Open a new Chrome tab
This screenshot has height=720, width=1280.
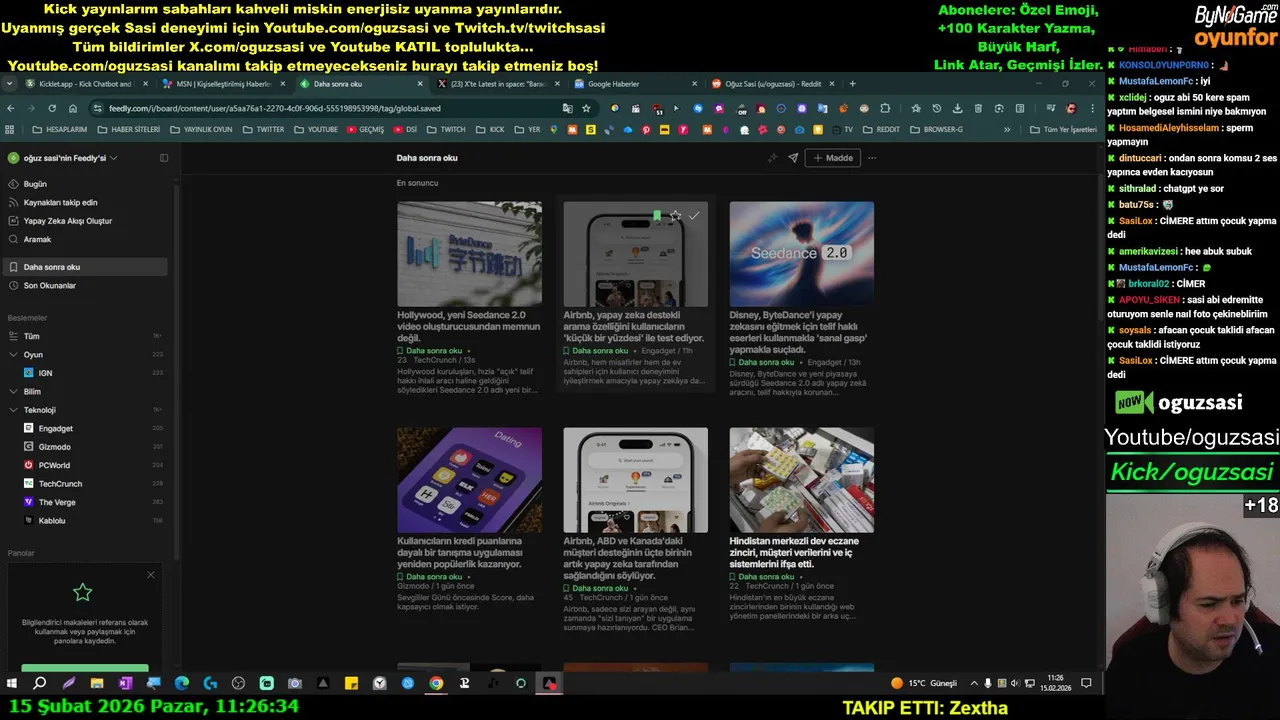(x=852, y=84)
